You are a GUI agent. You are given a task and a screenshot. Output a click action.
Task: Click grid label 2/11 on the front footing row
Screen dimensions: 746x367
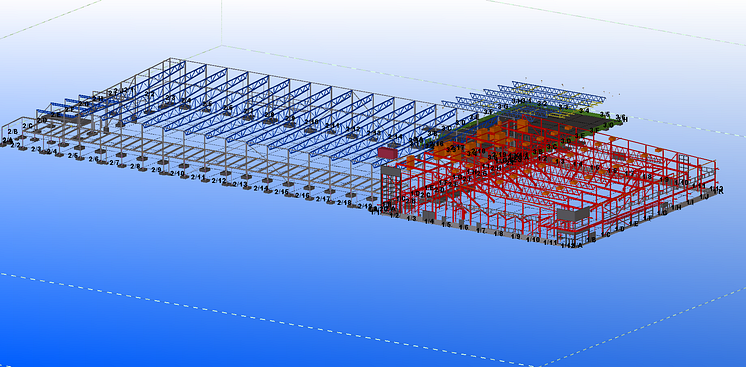coord(197,177)
